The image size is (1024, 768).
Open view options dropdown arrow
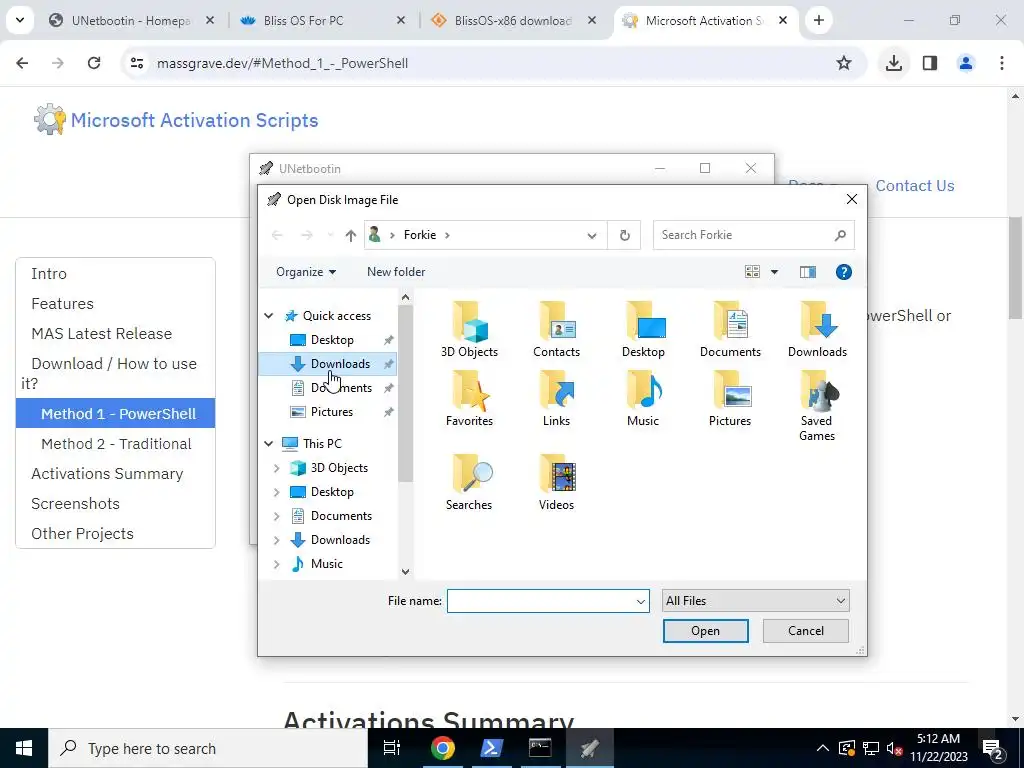775,272
